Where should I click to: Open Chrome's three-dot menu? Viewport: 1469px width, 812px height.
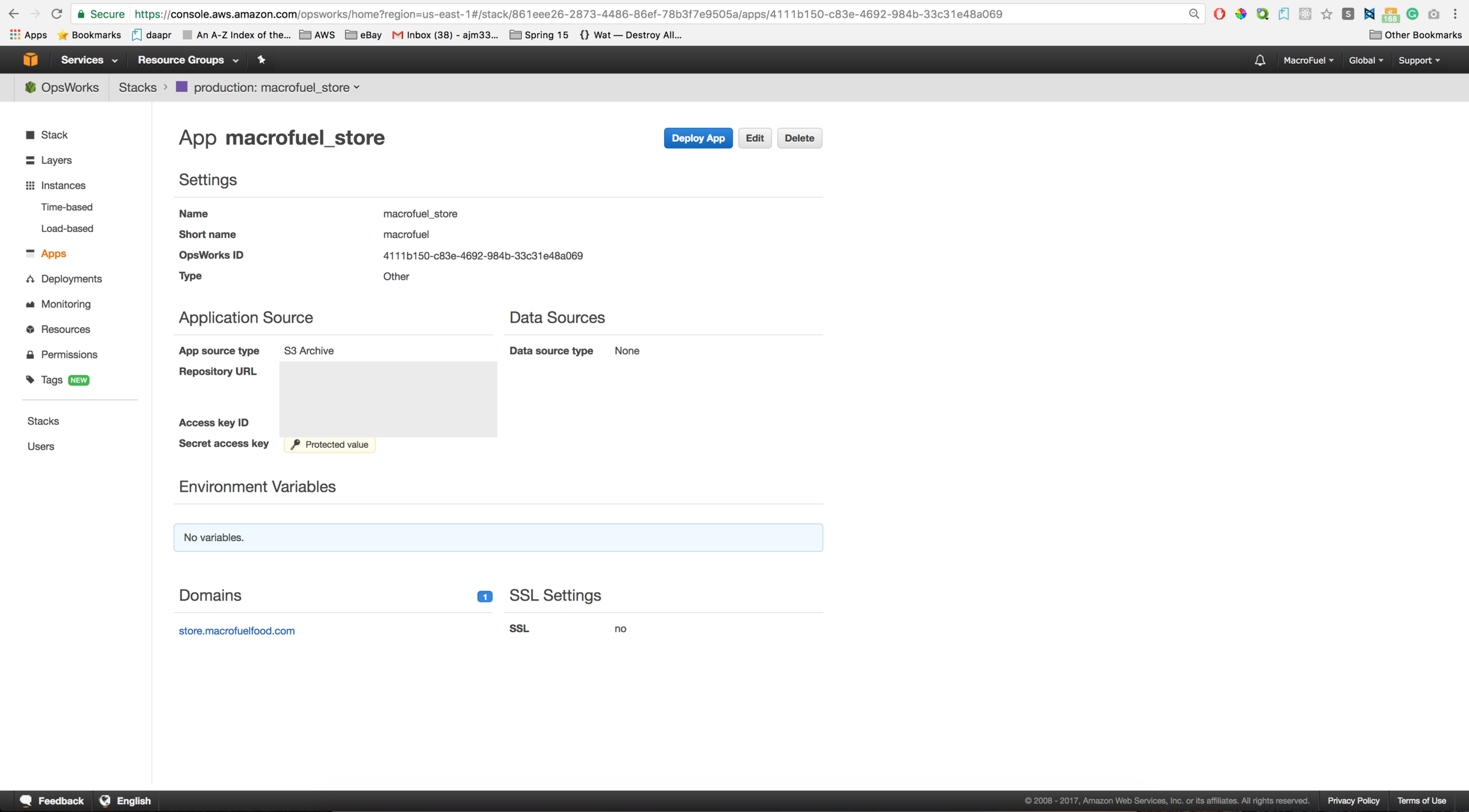click(x=1455, y=14)
